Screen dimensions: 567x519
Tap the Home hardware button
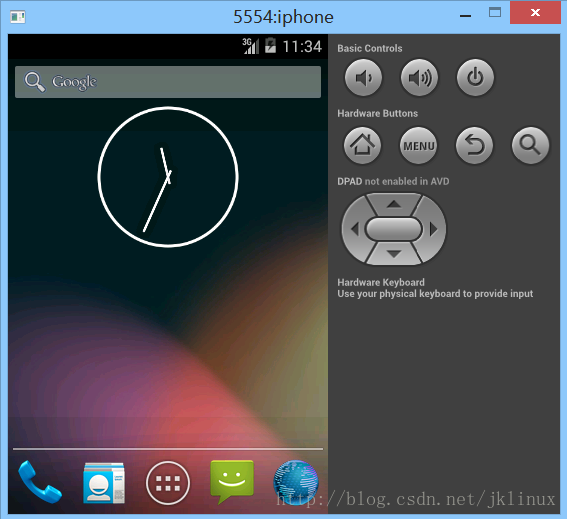(x=362, y=145)
